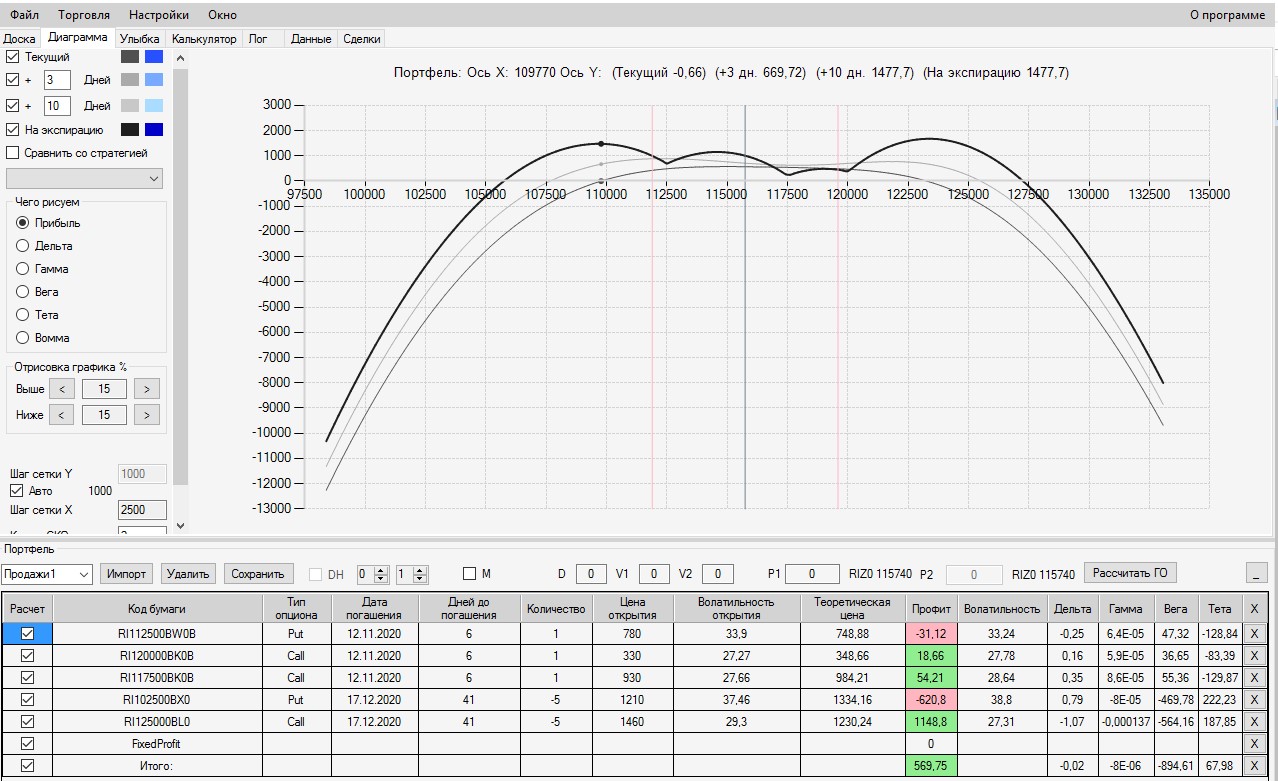Remove the RI112500BW0B row with X
Screen dimensions: 1278x781
1254,633
